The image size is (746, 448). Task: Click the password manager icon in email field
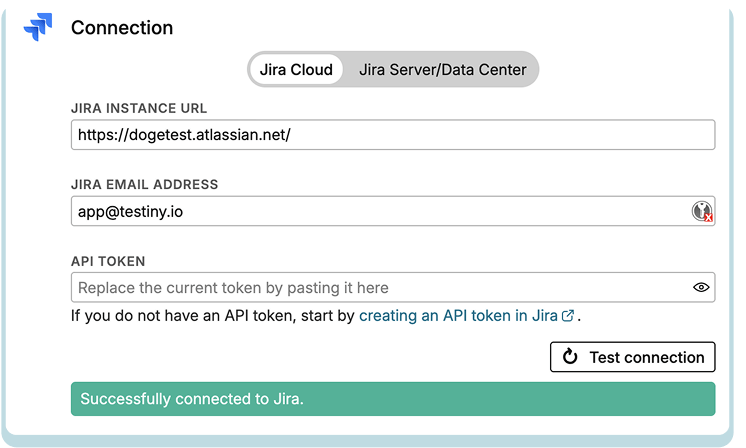(702, 211)
